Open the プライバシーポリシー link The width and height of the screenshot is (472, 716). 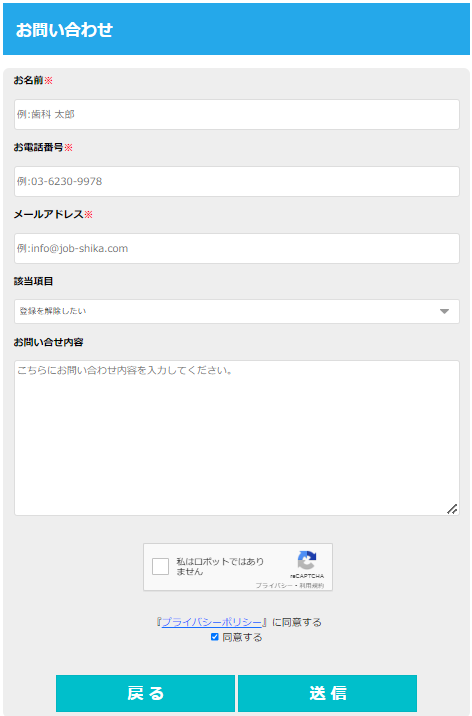(x=211, y=622)
